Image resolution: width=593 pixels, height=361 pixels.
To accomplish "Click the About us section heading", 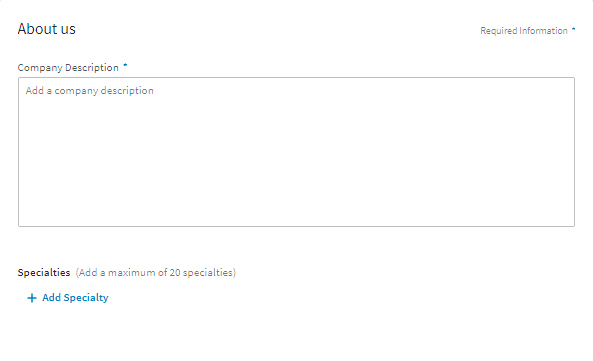I will pyautogui.click(x=47, y=29).
